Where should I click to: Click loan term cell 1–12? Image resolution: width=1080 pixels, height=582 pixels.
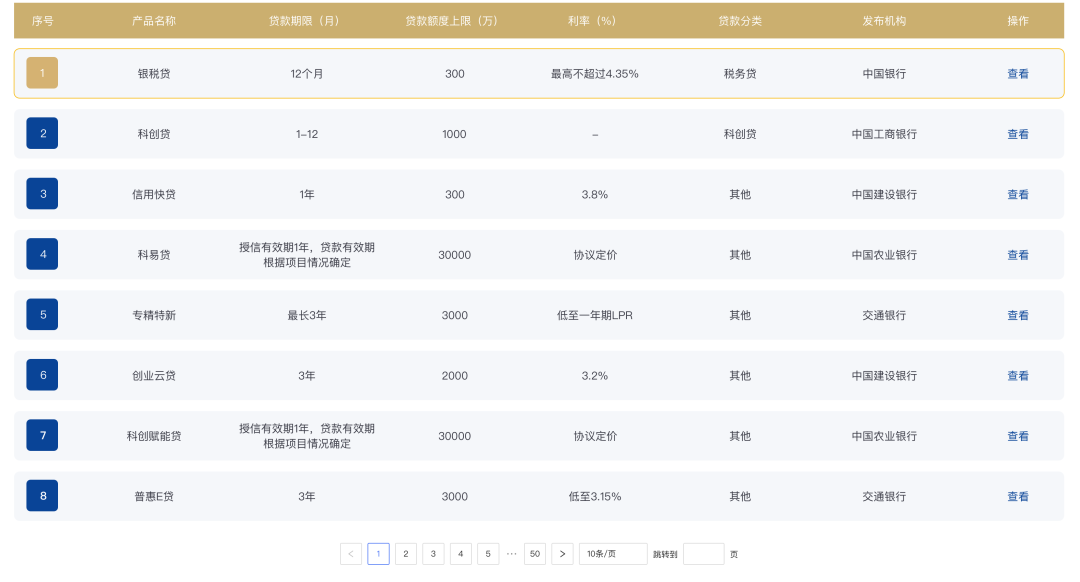click(307, 134)
